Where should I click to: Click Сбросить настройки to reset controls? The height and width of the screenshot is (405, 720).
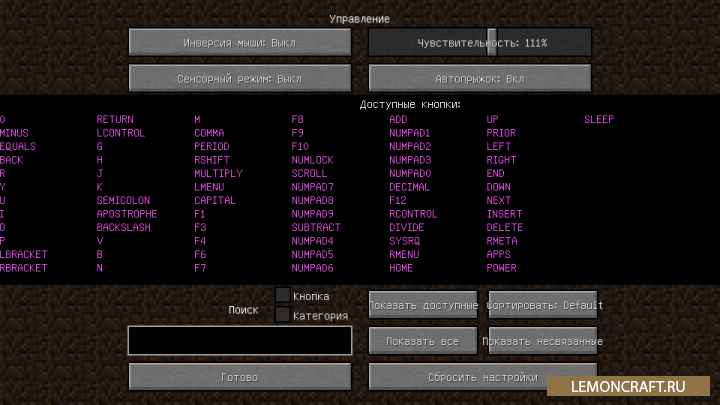coord(480,378)
